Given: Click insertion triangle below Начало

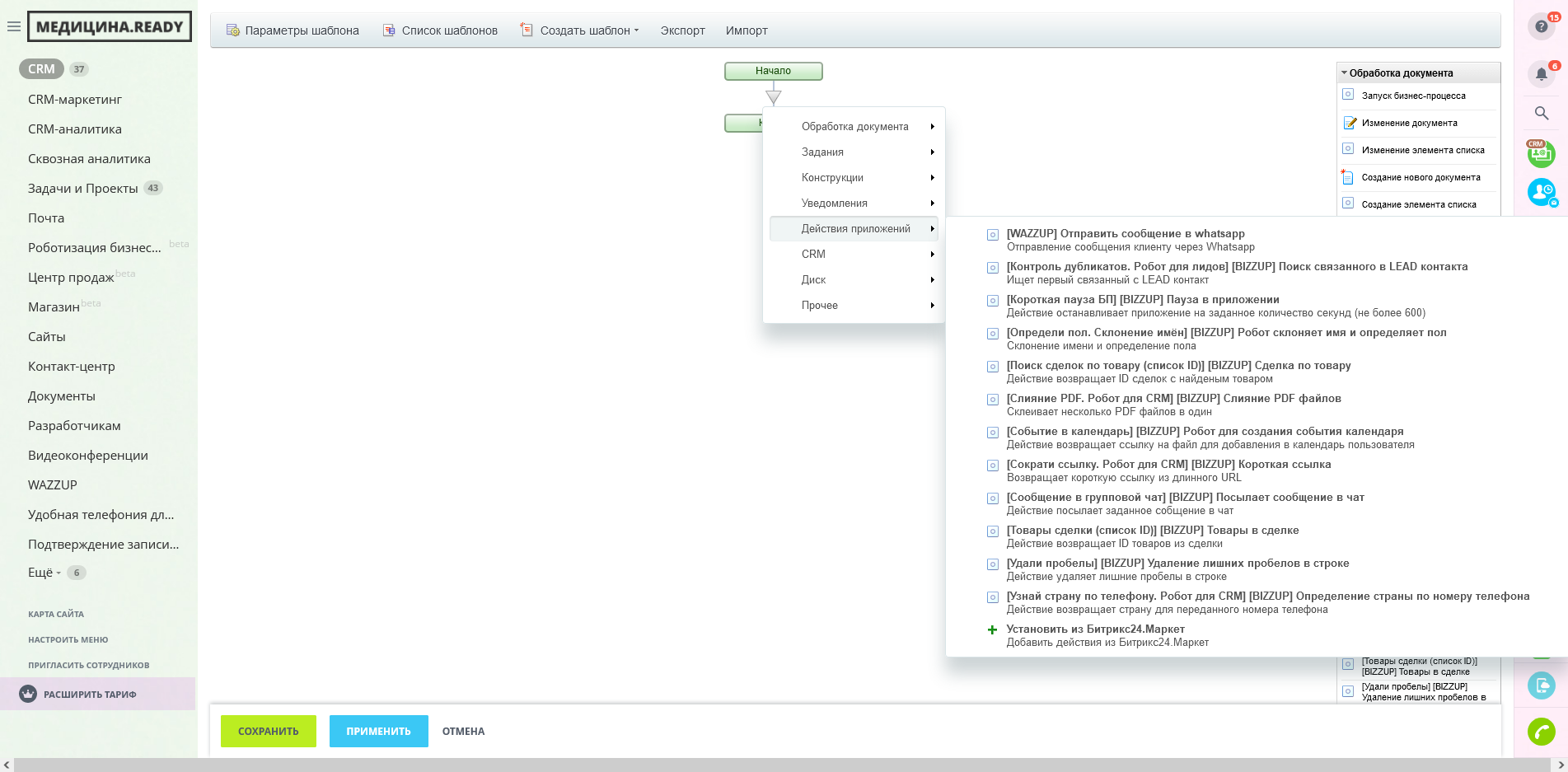Looking at the screenshot, I should pyautogui.click(x=773, y=97).
